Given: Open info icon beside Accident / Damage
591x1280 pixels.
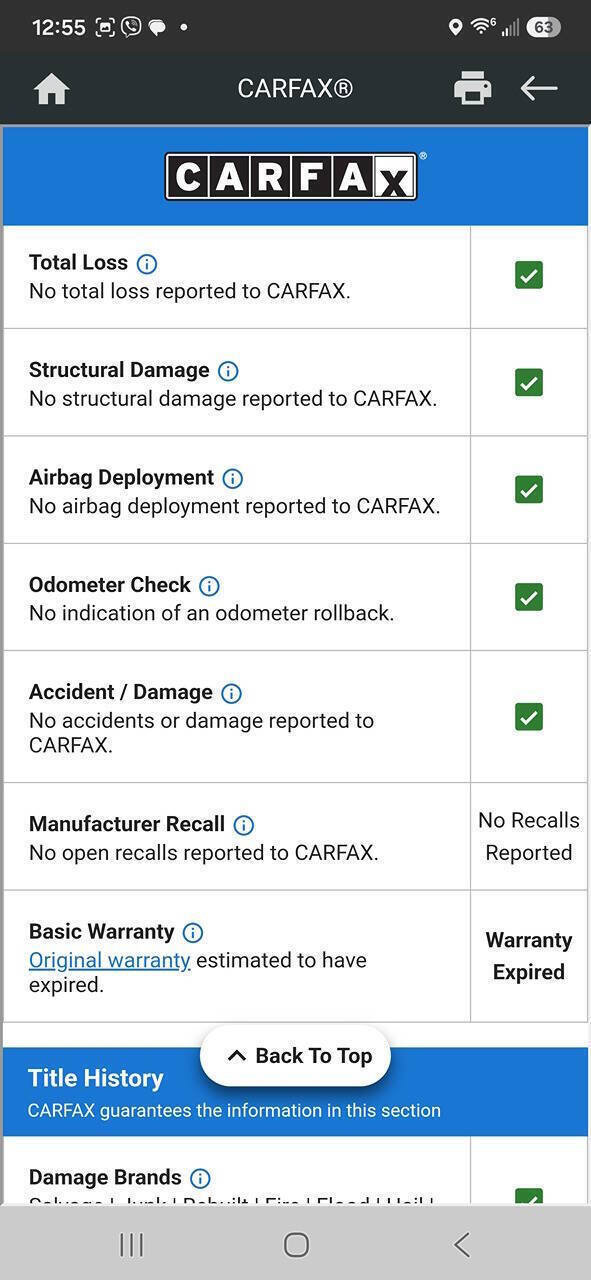Looking at the screenshot, I should pos(231,693).
